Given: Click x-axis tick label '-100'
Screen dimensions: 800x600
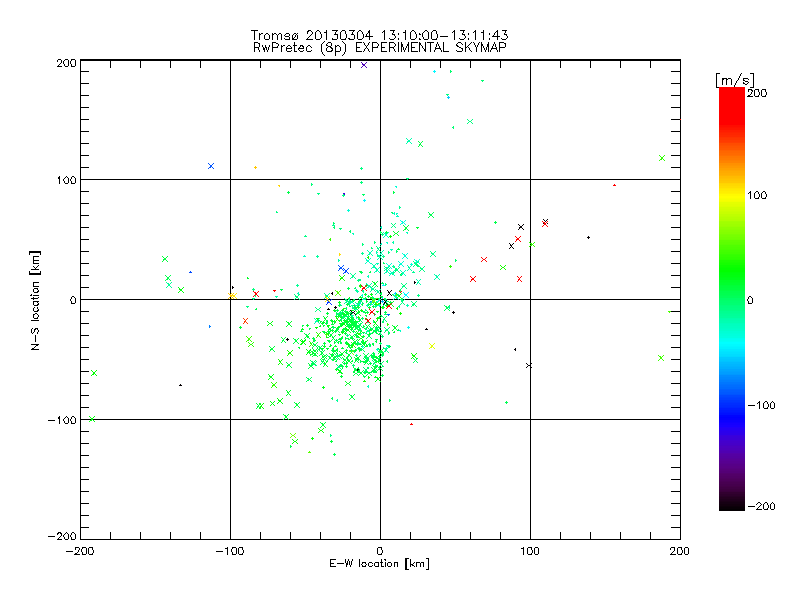Looking at the screenshot, I should (230, 552).
